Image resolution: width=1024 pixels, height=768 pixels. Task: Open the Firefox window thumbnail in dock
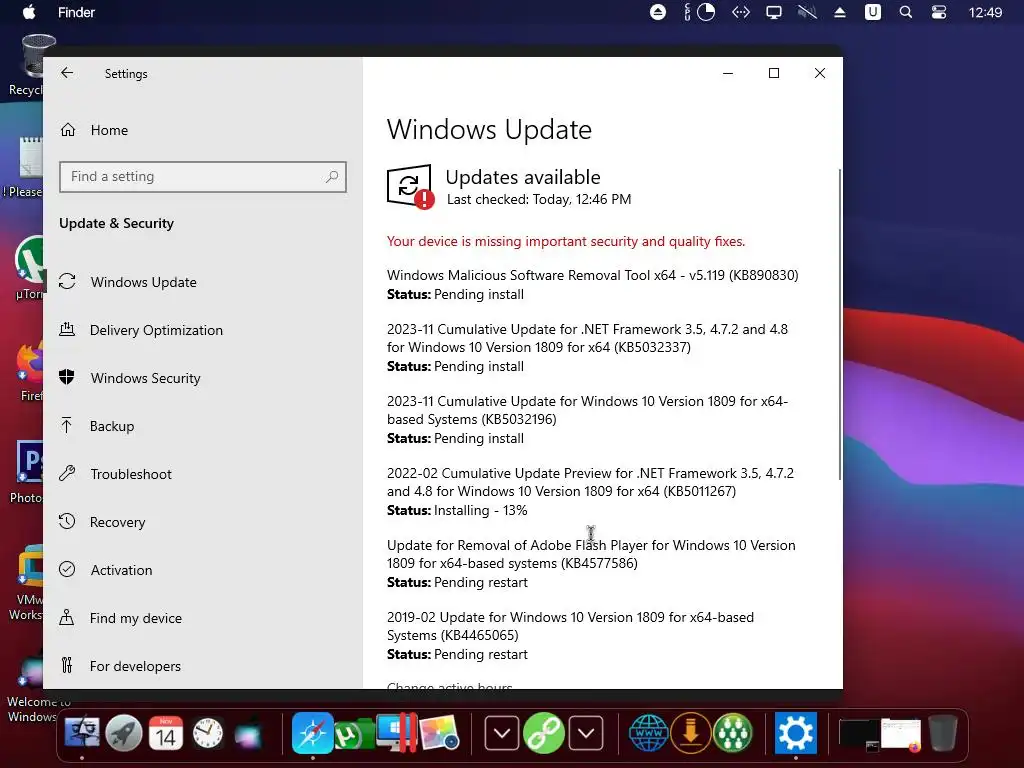[x=901, y=734]
